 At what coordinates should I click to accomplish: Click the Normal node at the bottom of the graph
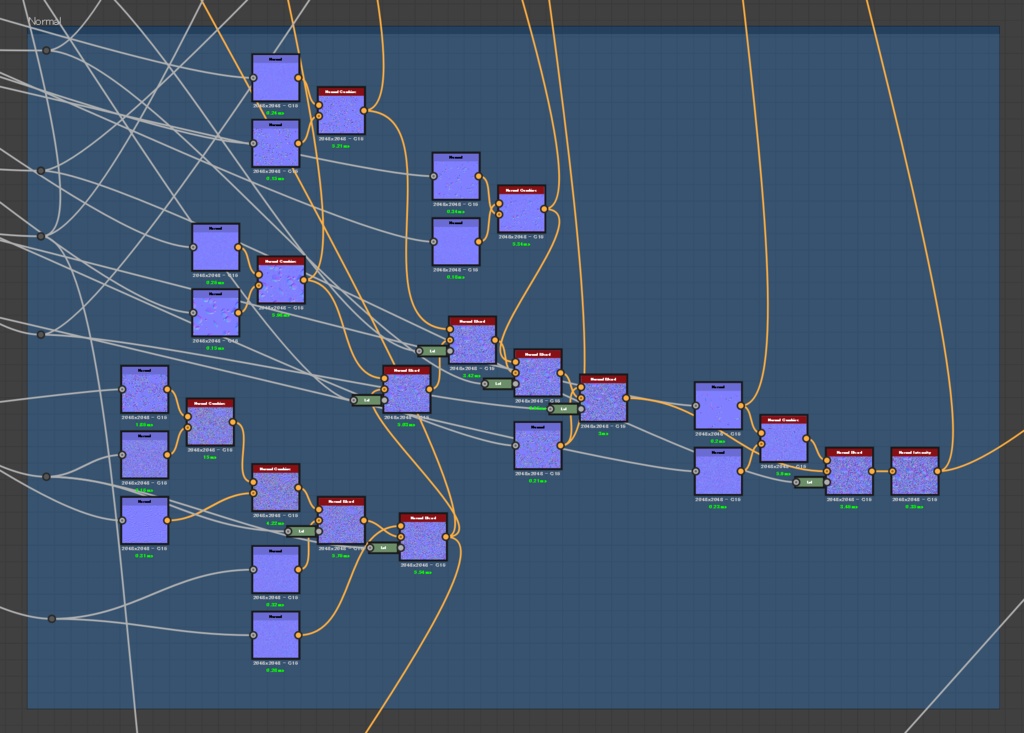tap(275, 636)
